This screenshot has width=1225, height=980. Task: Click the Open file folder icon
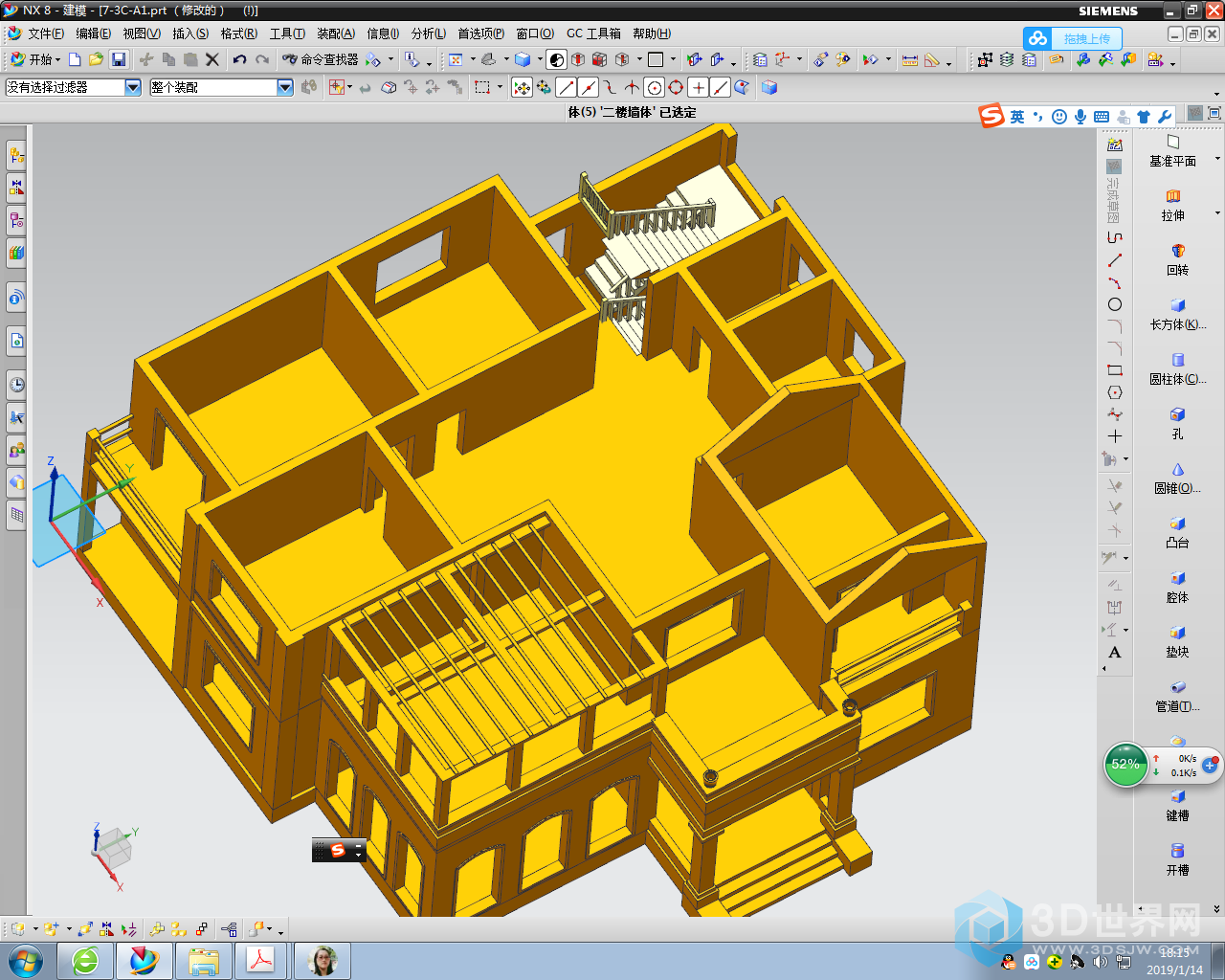tap(96, 59)
